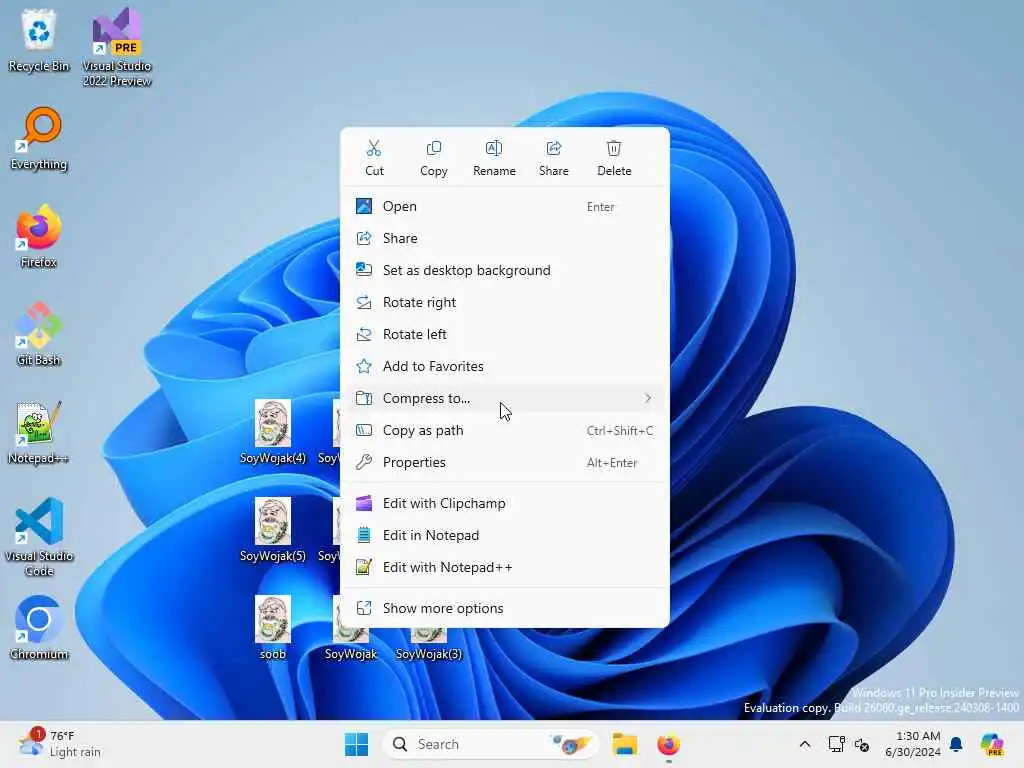Viewport: 1024px width, 768px height.
Task: Select the Visual Studio Code shortcut
Action: click(39, 537)
